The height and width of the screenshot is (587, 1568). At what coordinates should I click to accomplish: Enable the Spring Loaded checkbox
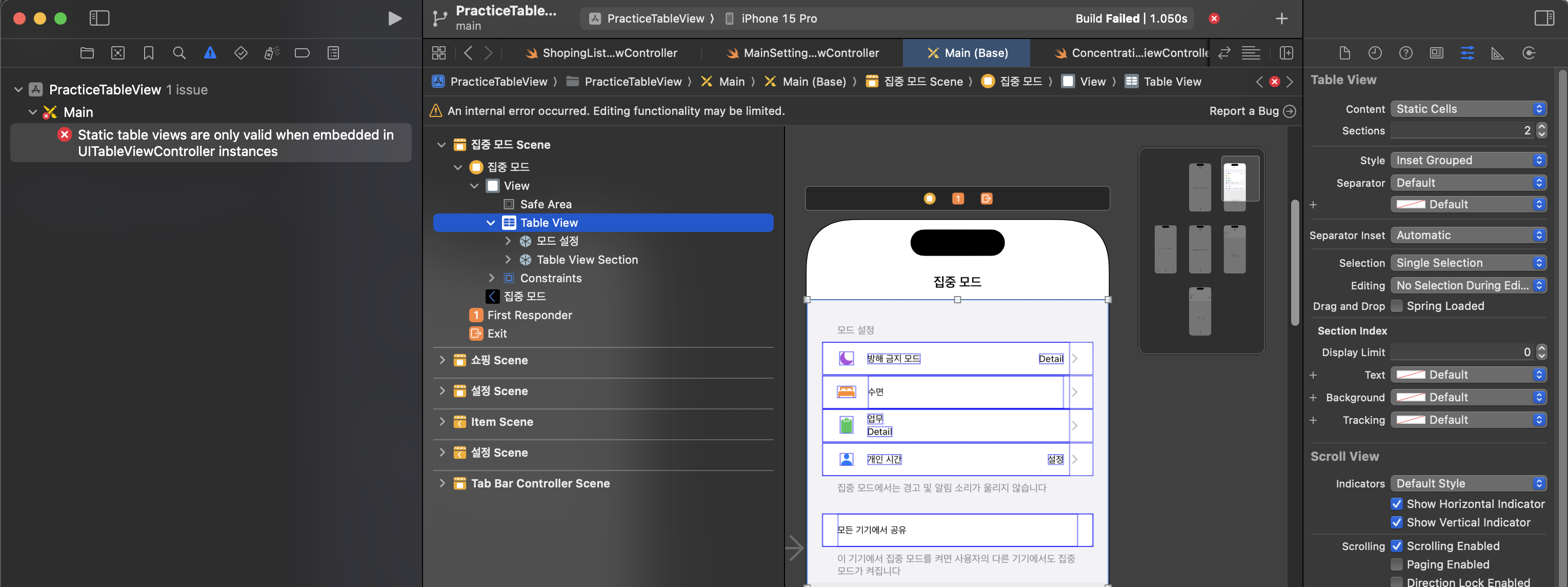pos(1397,306)
